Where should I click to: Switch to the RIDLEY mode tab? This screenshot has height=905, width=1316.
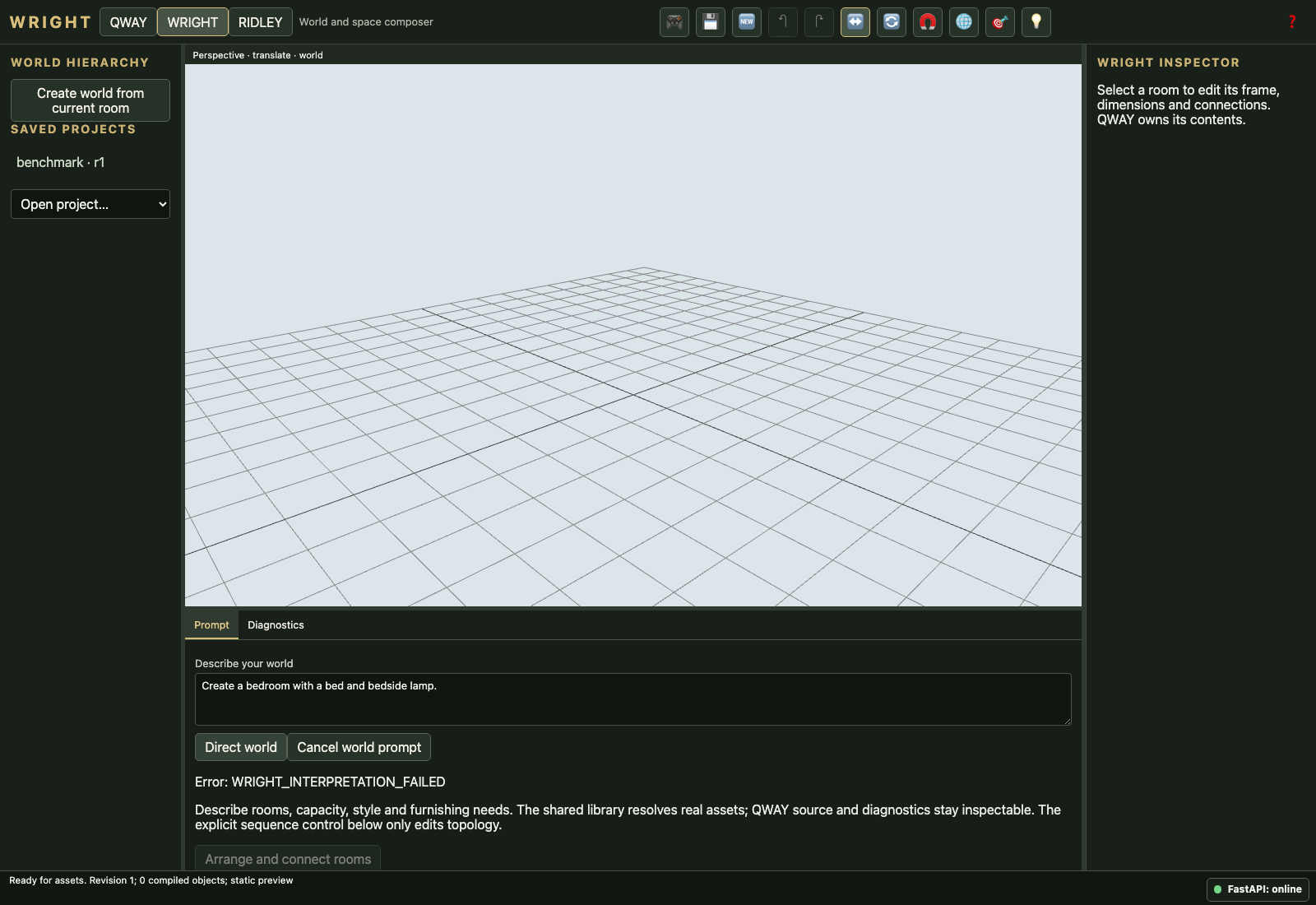click(x=260, y=22)
